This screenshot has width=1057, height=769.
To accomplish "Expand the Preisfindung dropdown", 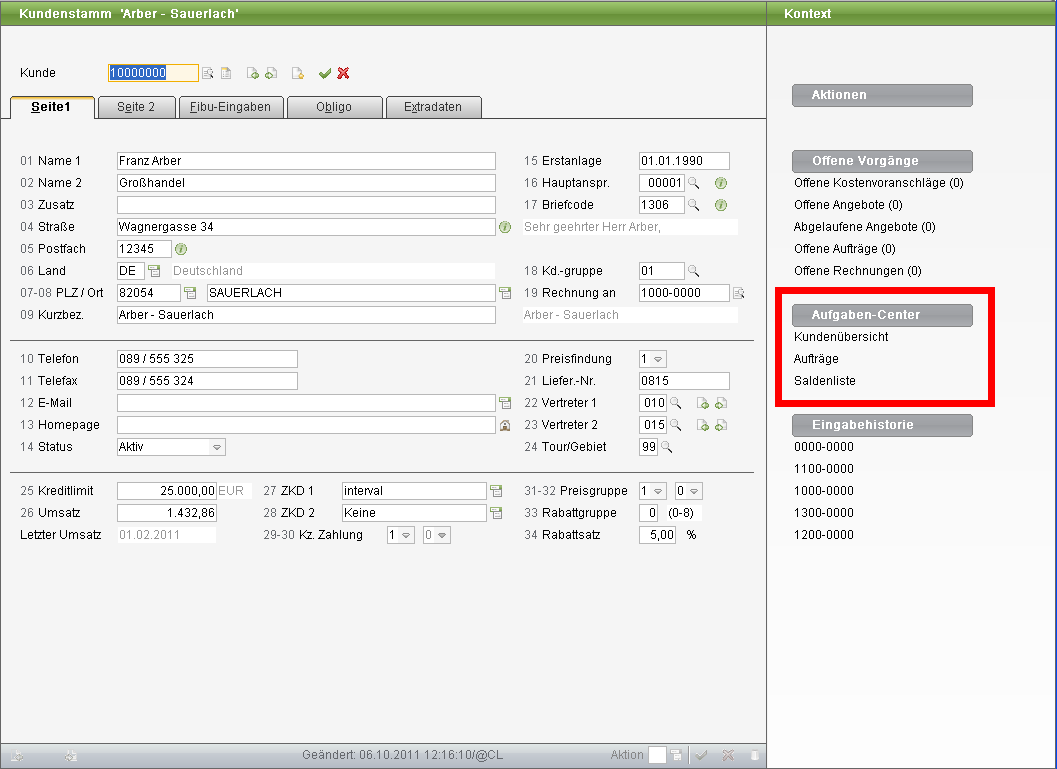I will (x=653, y=359).
